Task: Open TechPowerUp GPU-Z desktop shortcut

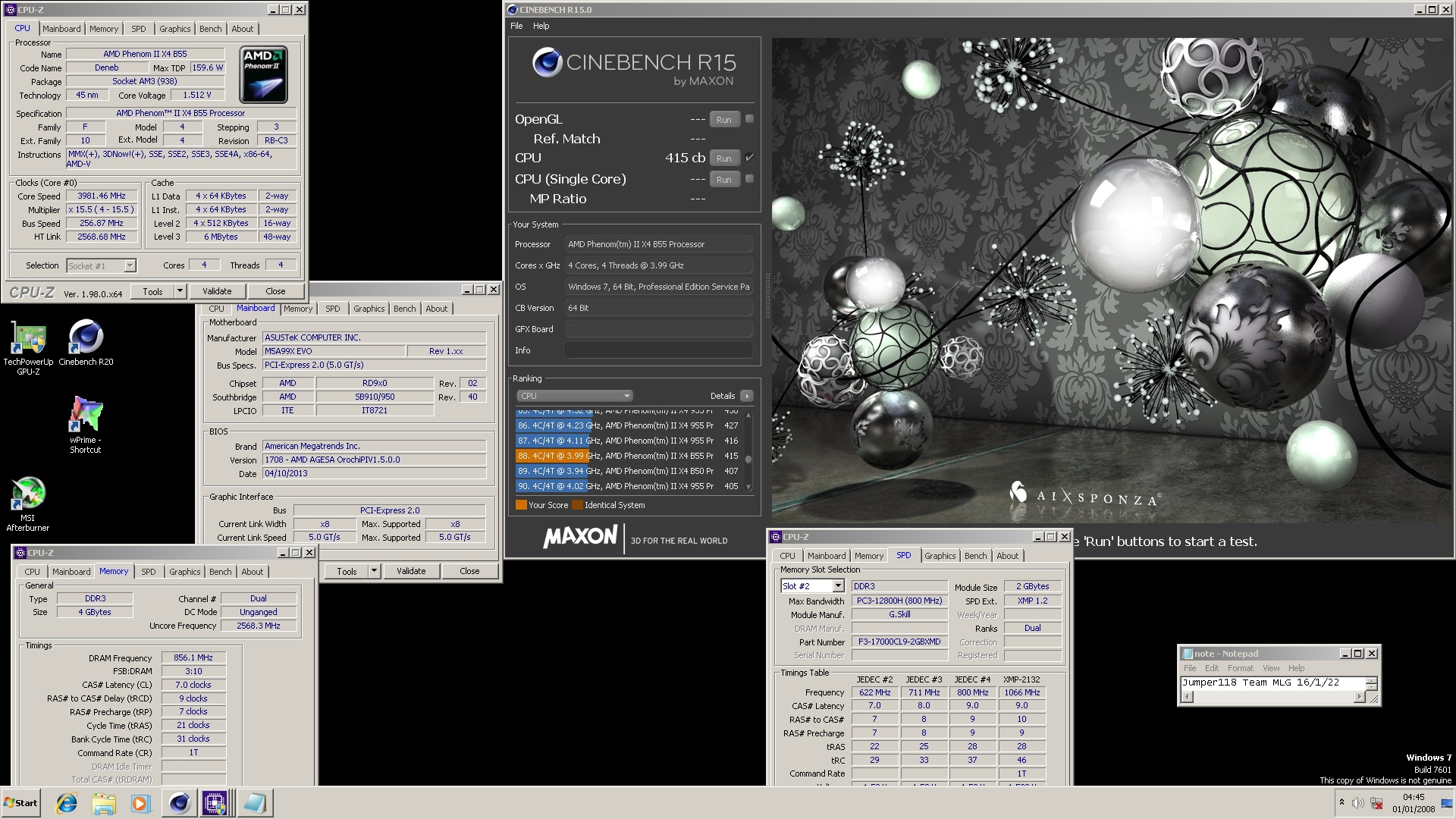Action: coord(28,349)
